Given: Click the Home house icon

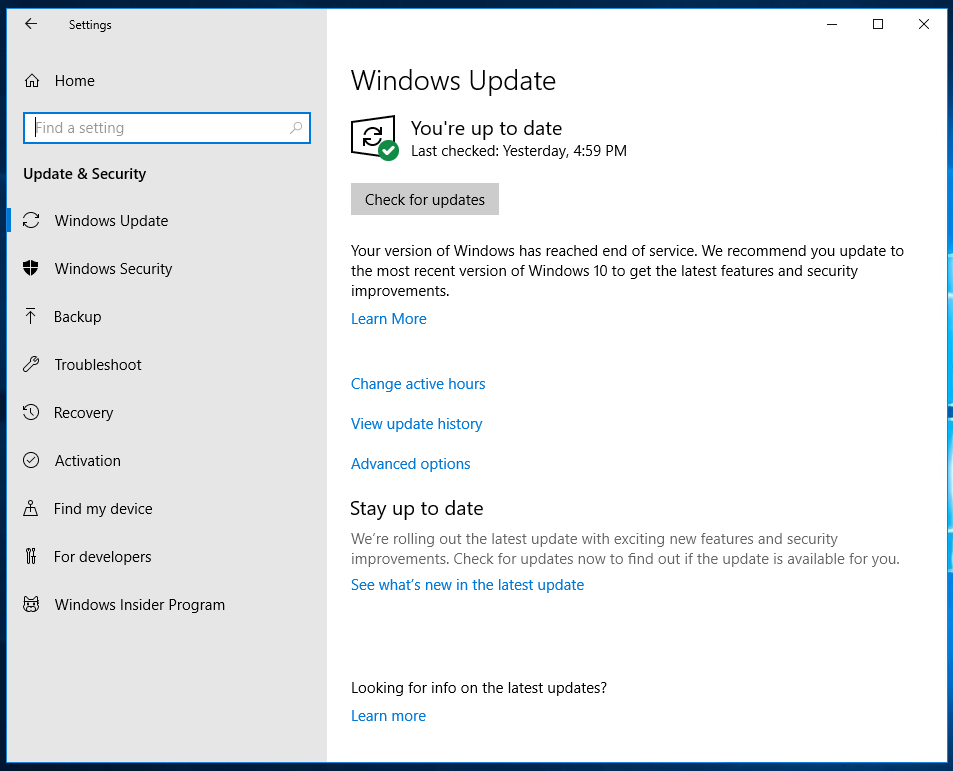Looking at the screenshot, I should [32, 81].
